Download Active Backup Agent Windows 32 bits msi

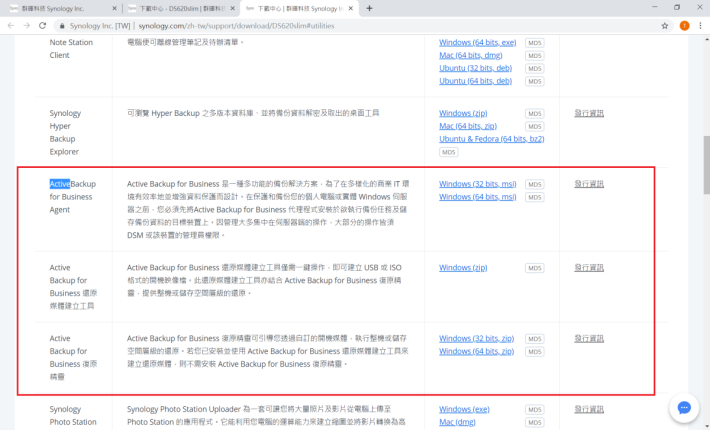[477, 184]
